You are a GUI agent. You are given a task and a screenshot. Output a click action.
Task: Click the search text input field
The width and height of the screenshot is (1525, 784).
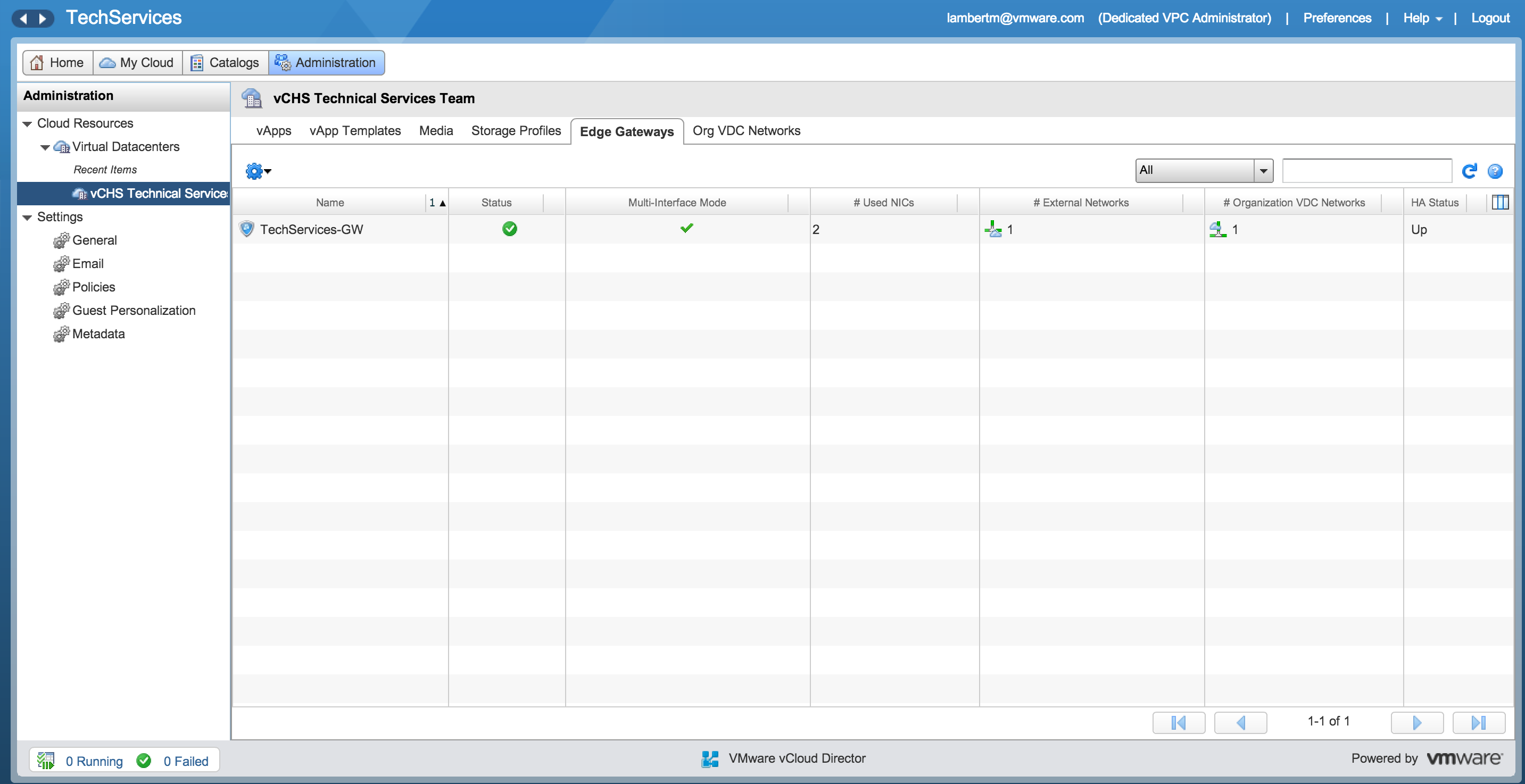[x=1366, y=170]
